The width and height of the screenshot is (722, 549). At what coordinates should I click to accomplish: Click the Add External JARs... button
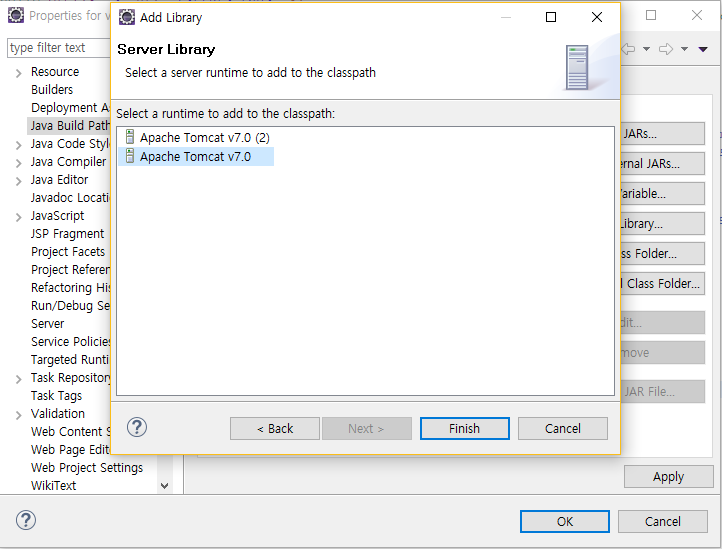[x=663, y=164]
